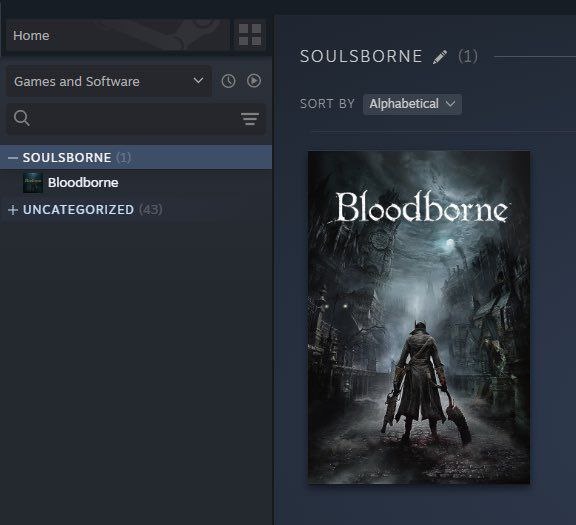This screenshot has height=525, width=576.
Task: Click the SORT BY label
Action: coord(327,104)
